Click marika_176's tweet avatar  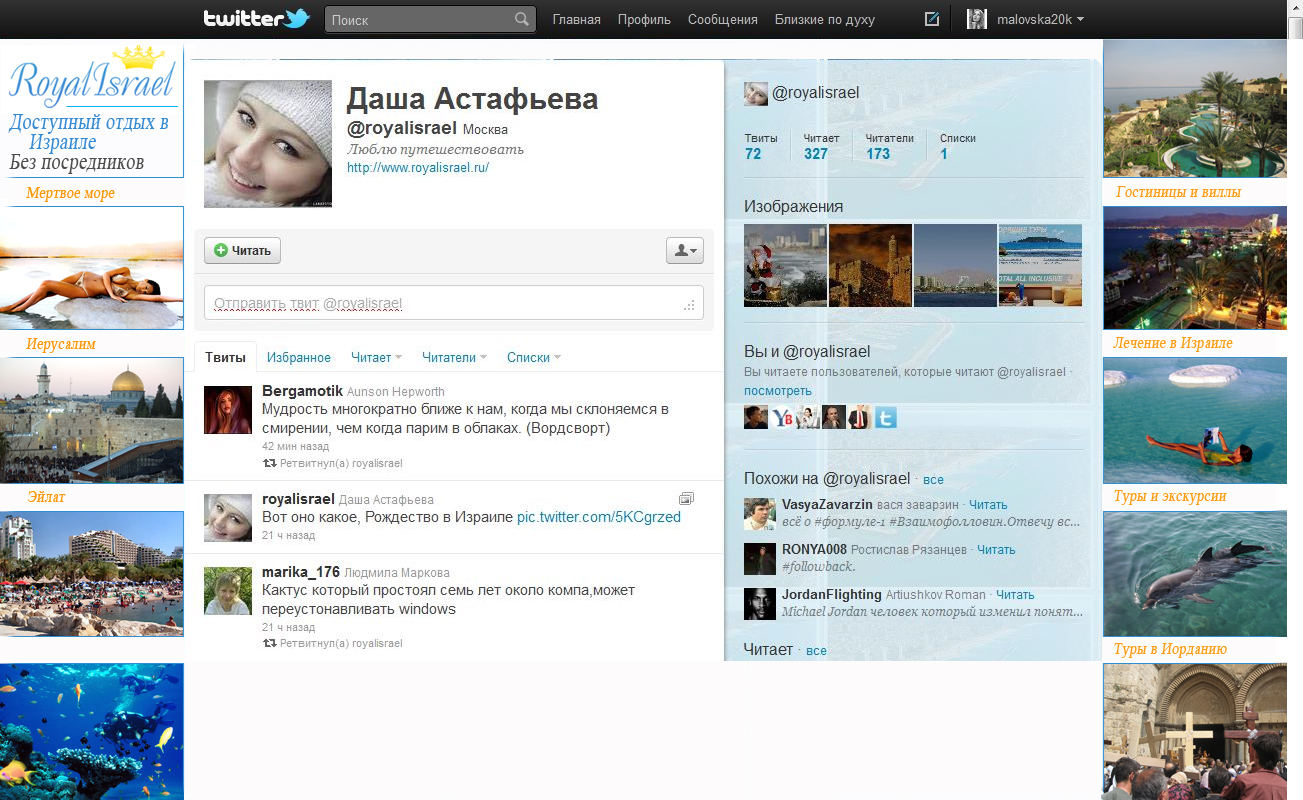(x=228, y=590)
